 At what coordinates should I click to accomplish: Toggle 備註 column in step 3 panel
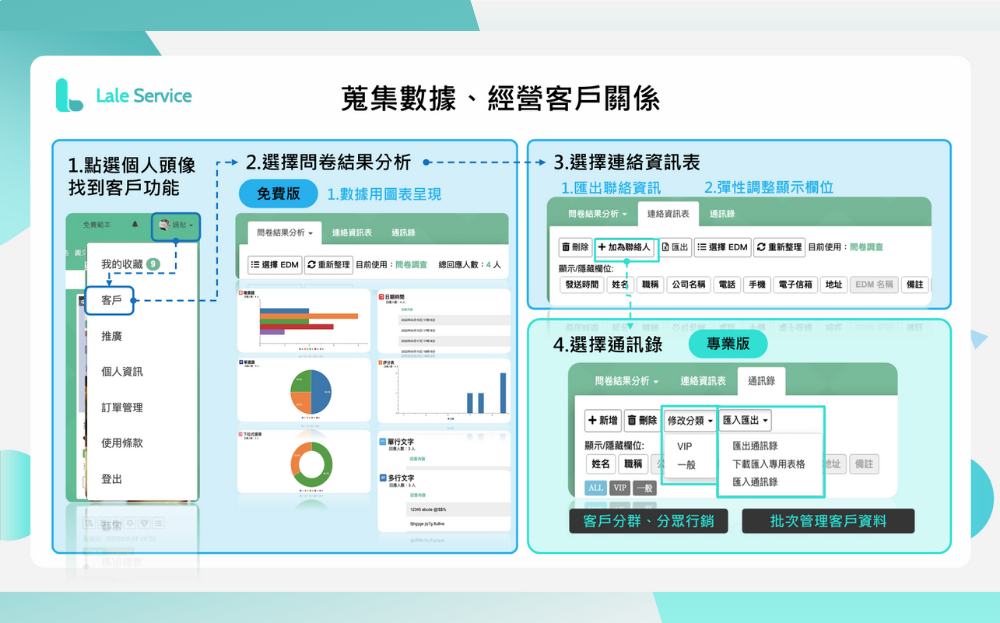(915, 284)
